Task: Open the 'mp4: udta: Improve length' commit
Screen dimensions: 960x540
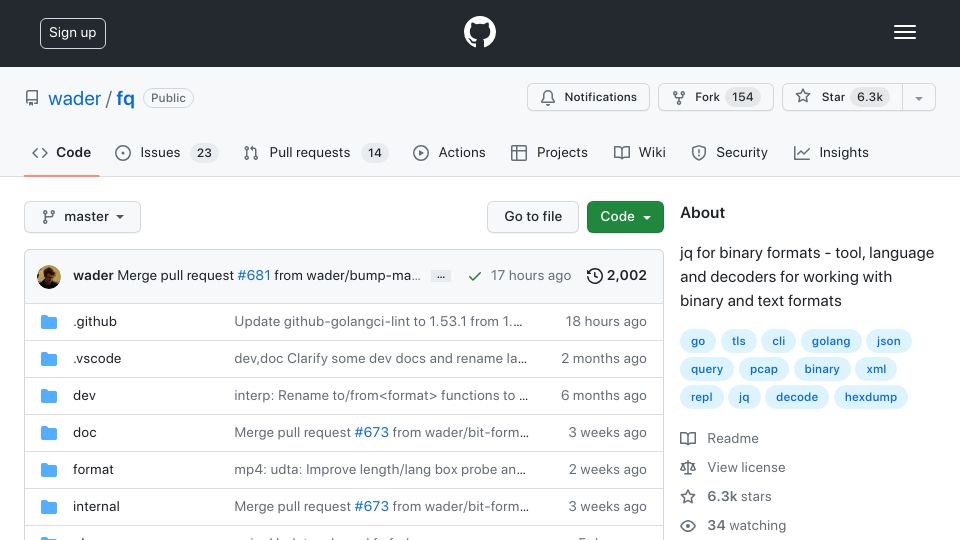Action: tap(380, 470)
